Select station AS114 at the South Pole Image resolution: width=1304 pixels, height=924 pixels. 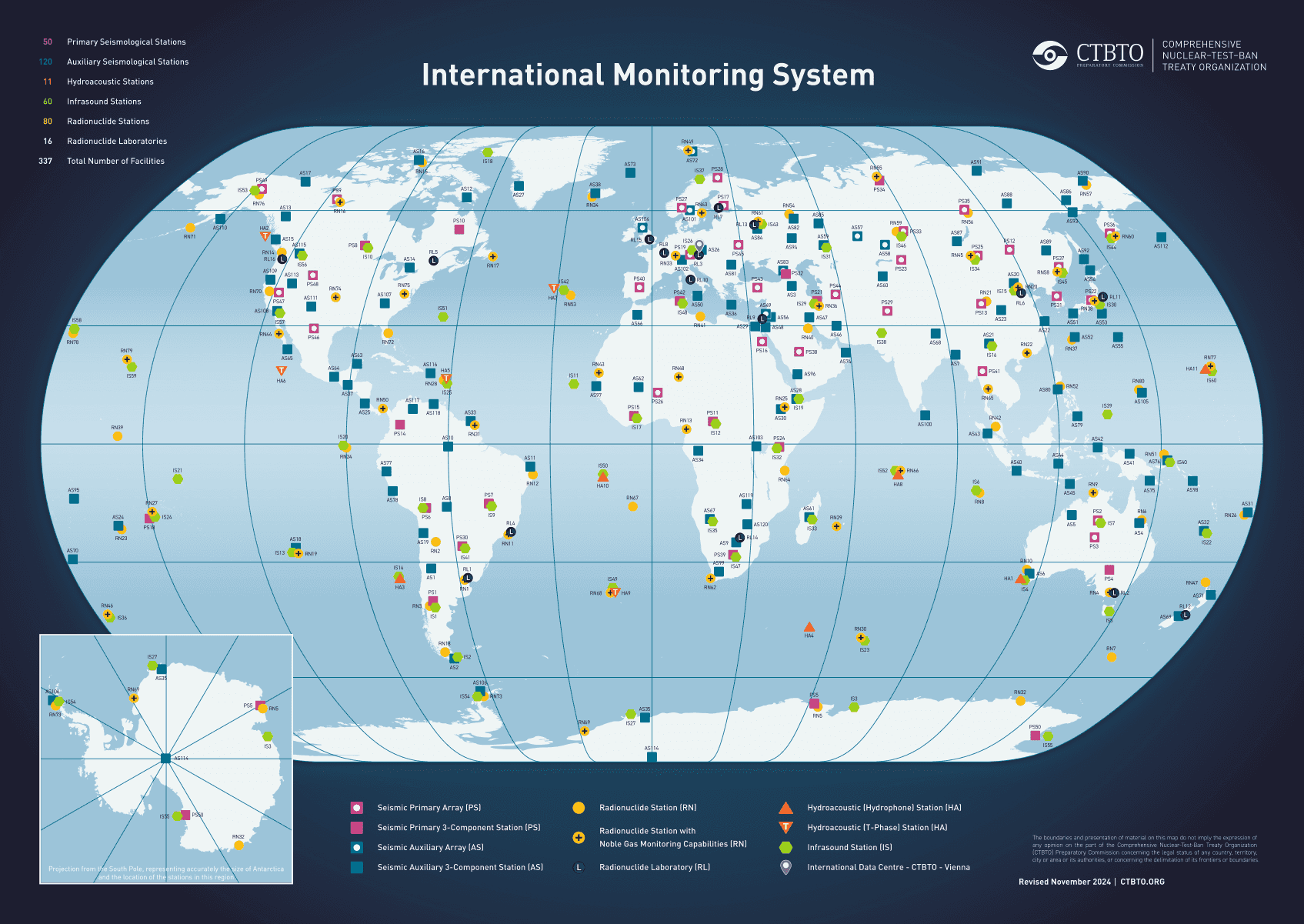point(165,757)
